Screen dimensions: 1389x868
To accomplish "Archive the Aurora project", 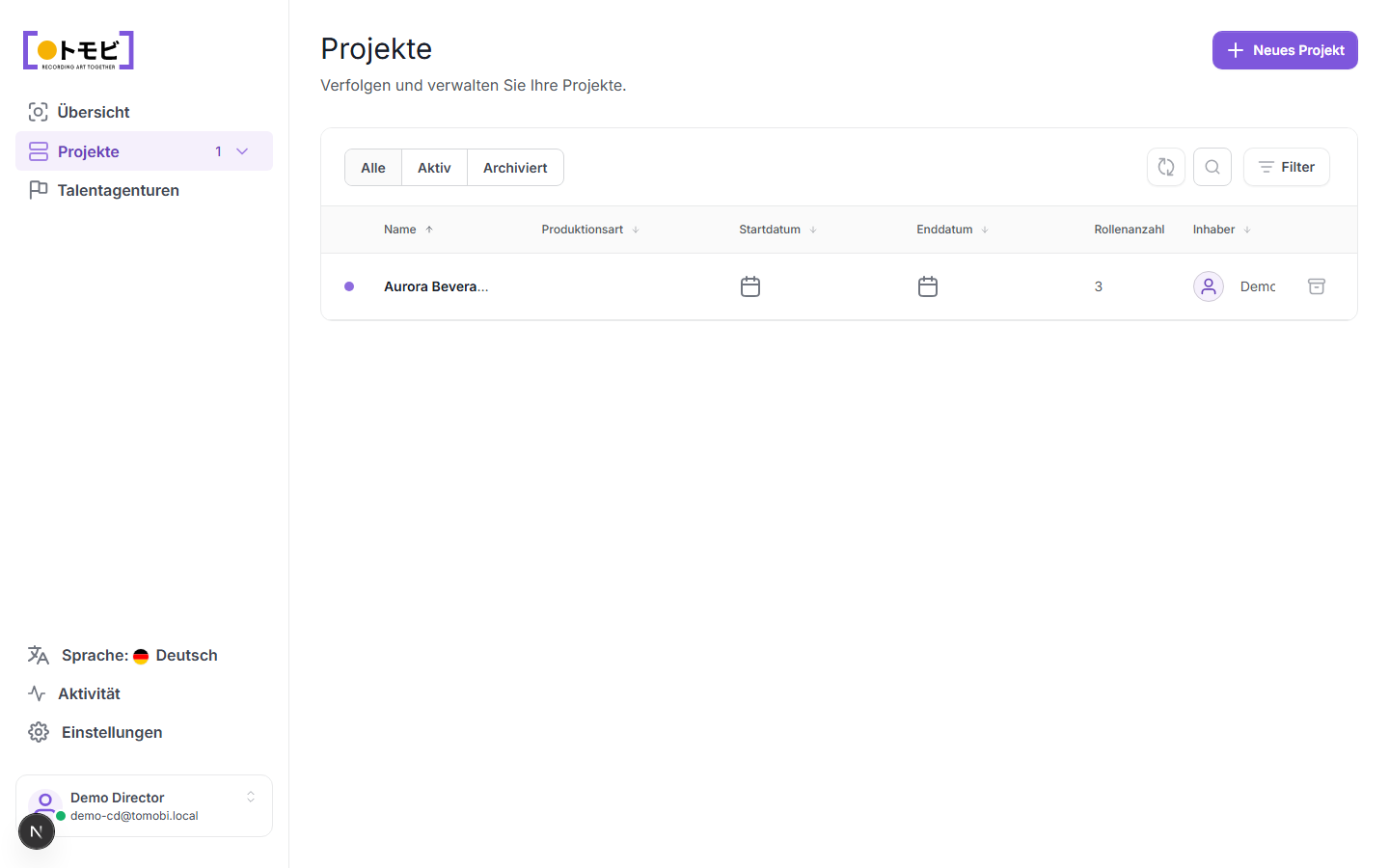I will click(x=1317, y=286).
